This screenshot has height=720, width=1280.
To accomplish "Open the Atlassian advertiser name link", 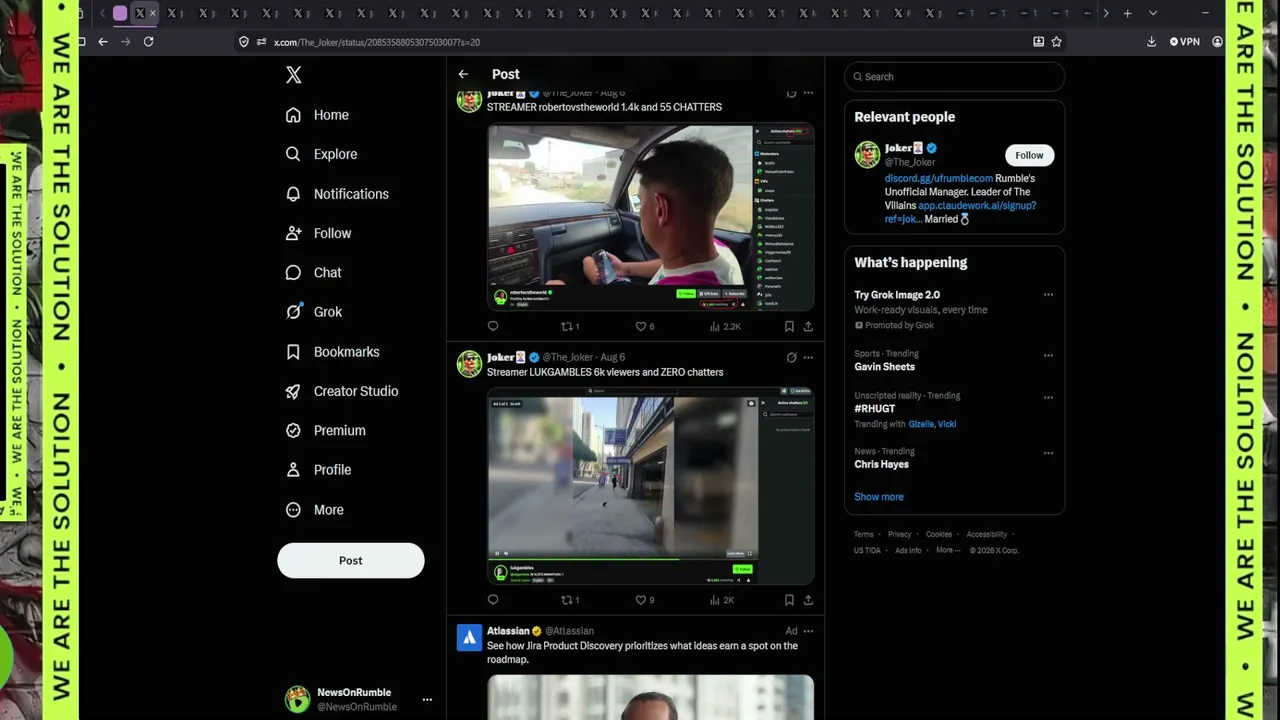I will pyautogui.click(x=508, y=631).
